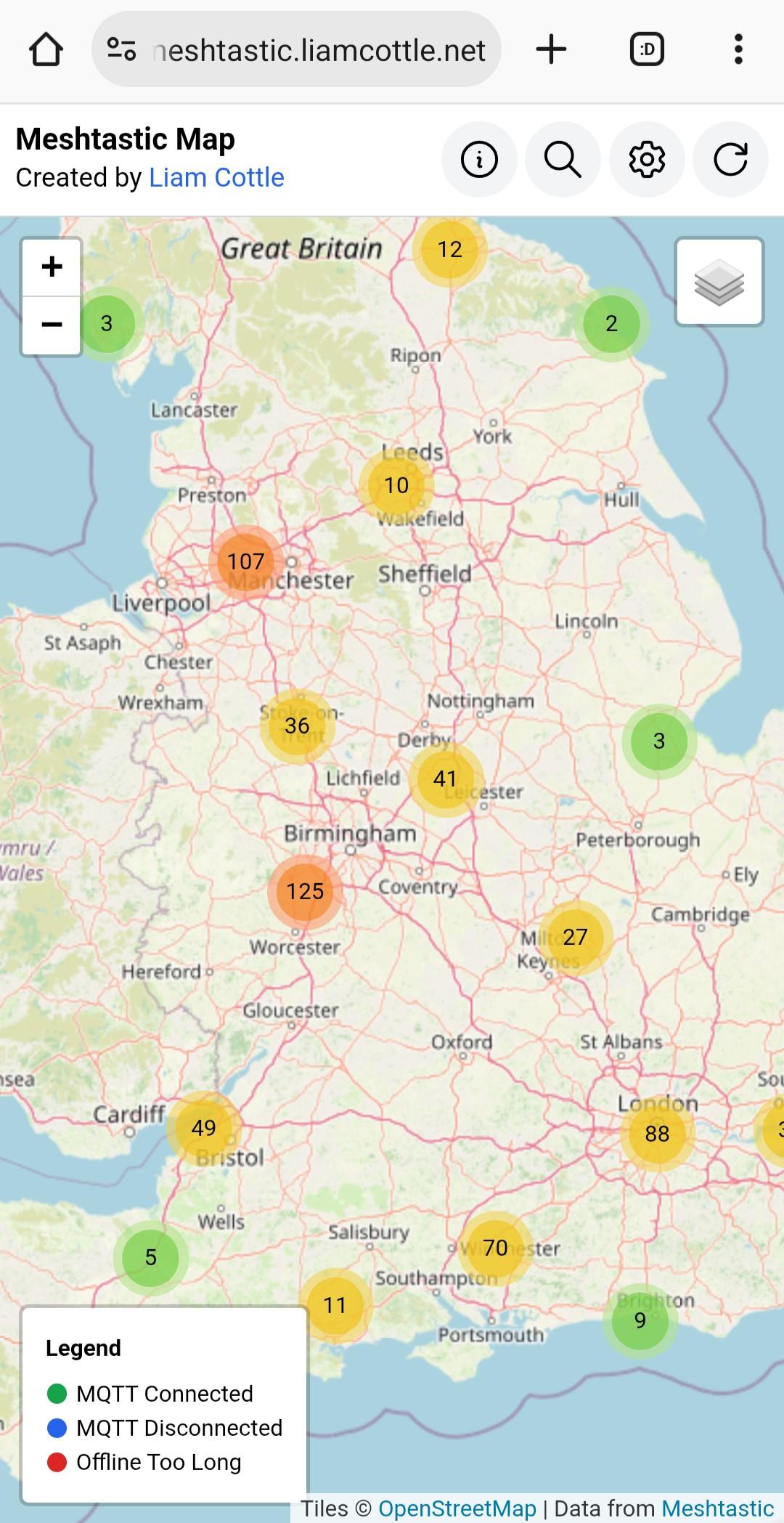Screen dimensions: 784x1523
Task: Click the Cambridge label on the map
Action: [x=700, y=914]
